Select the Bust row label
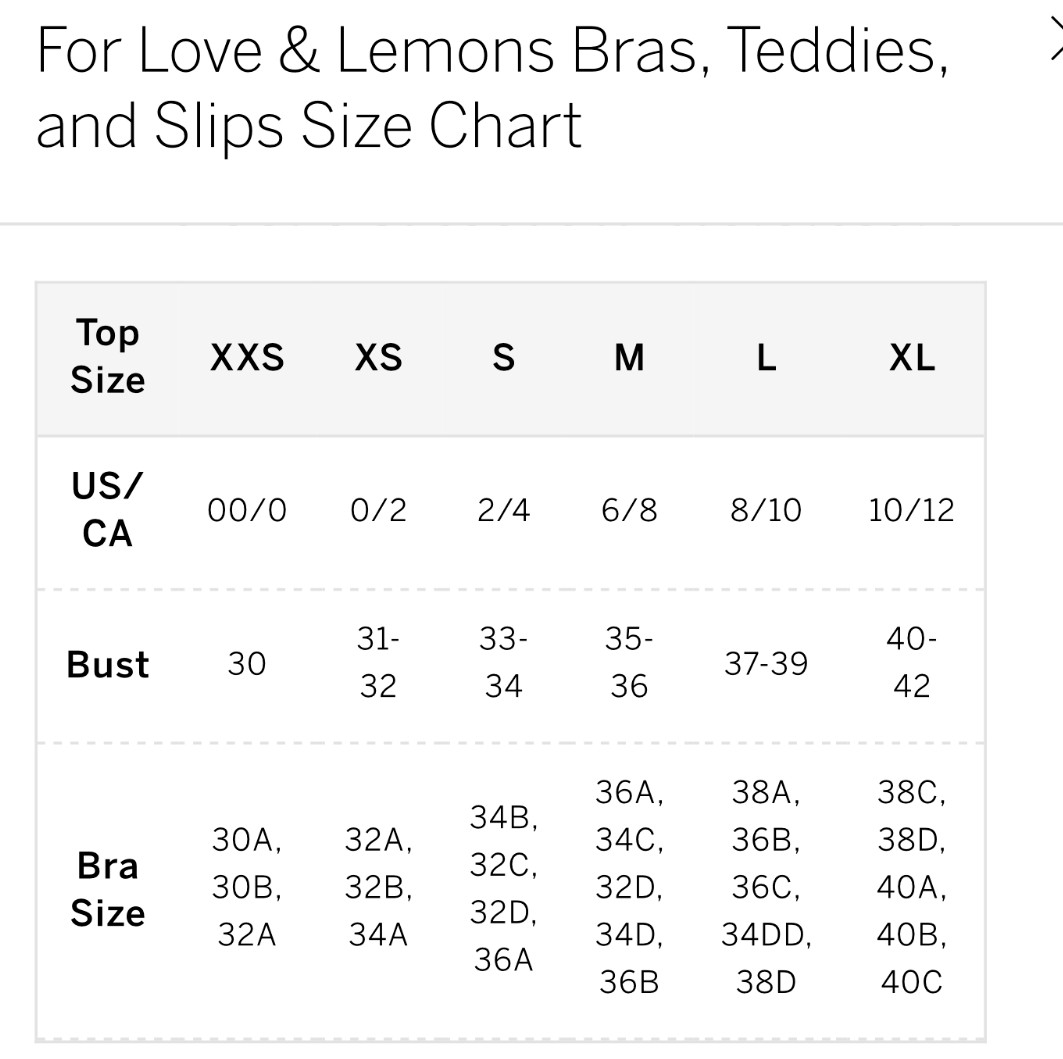 [108, 665]
